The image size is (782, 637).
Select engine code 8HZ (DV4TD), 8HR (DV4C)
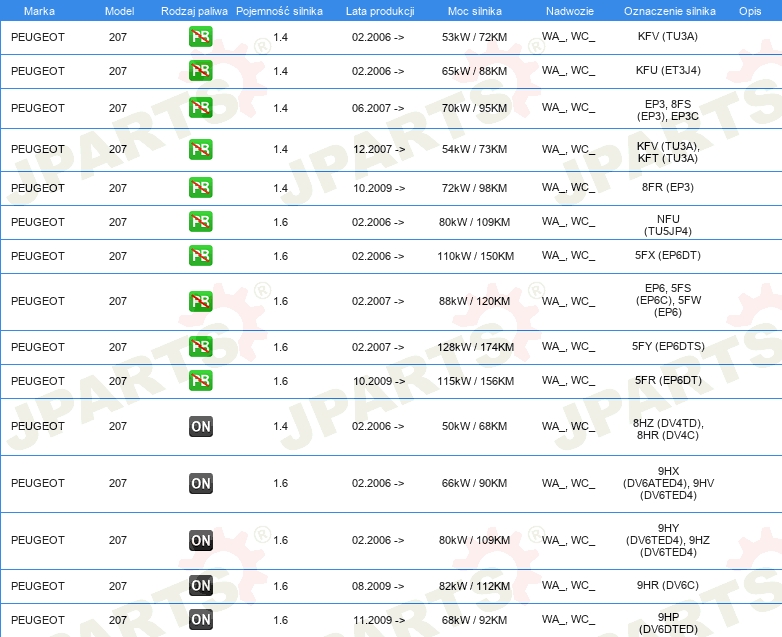668,429
